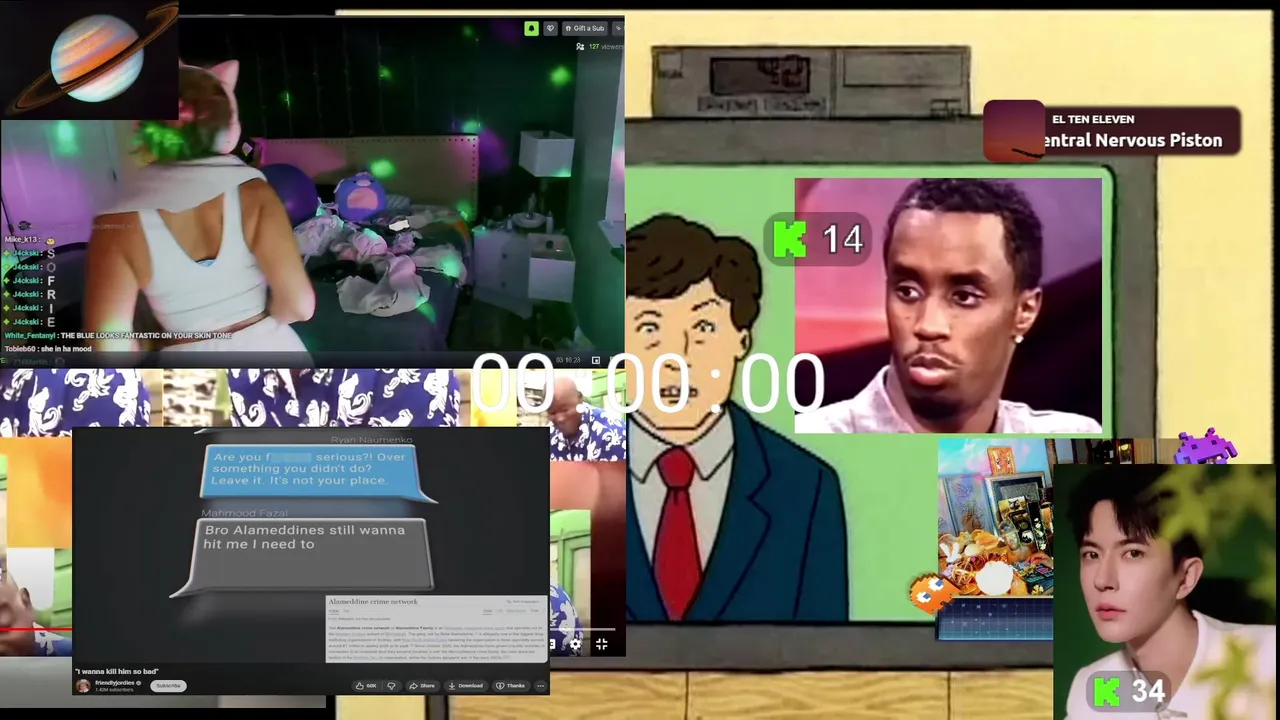Click the Kick logo next to 14
1280x720 pixels.
pos(790,239)
